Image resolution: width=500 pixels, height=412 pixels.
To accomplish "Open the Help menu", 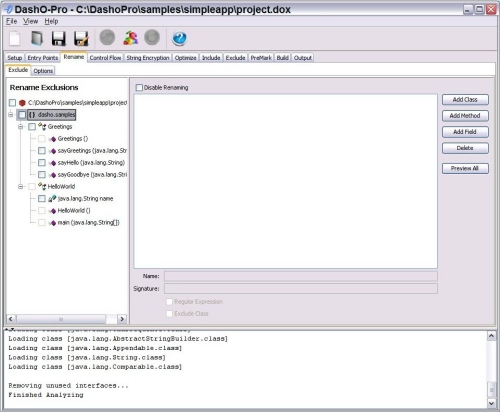I will (51, 21).
